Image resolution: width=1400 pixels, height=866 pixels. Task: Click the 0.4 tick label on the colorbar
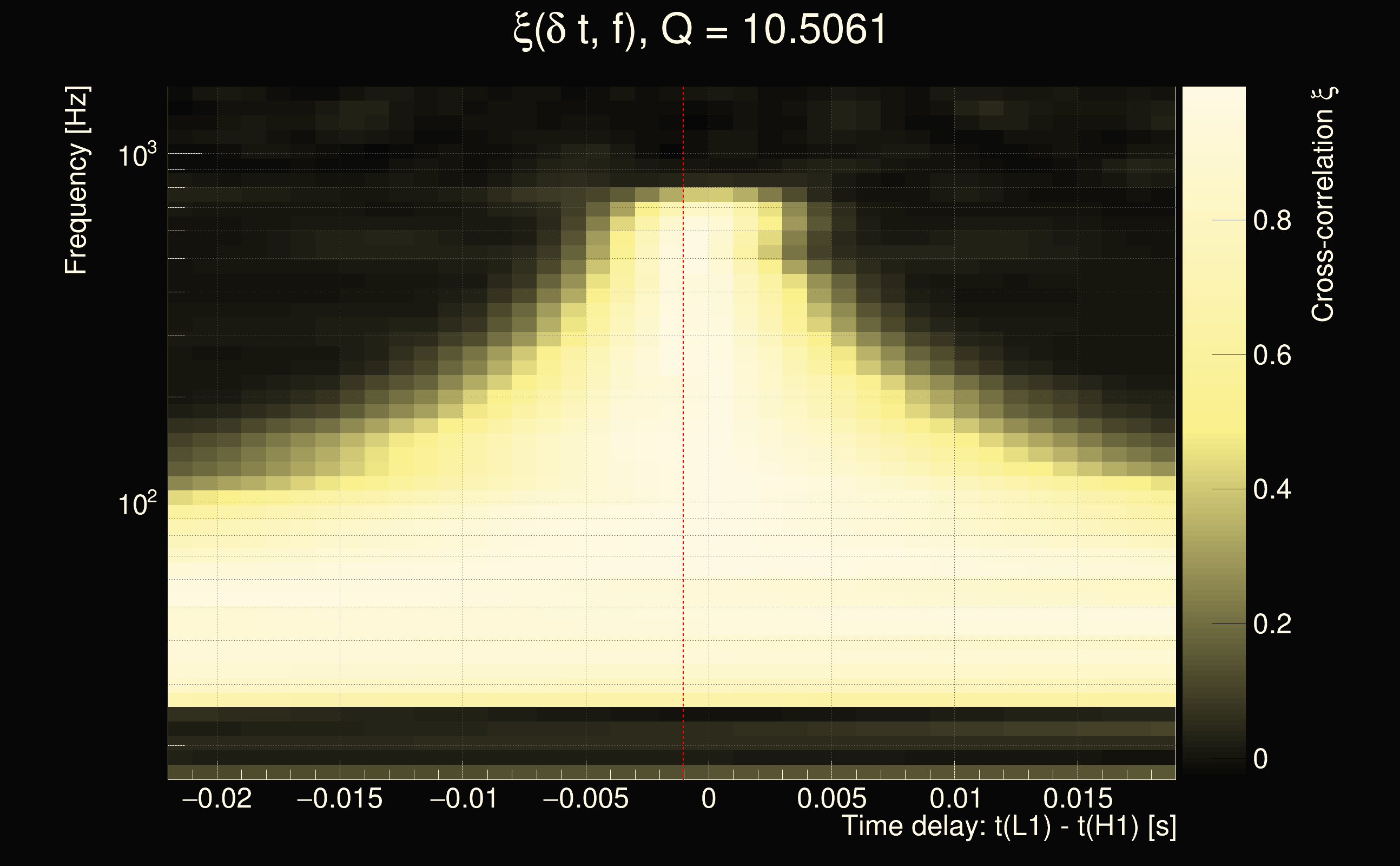tap(1272, 490)
